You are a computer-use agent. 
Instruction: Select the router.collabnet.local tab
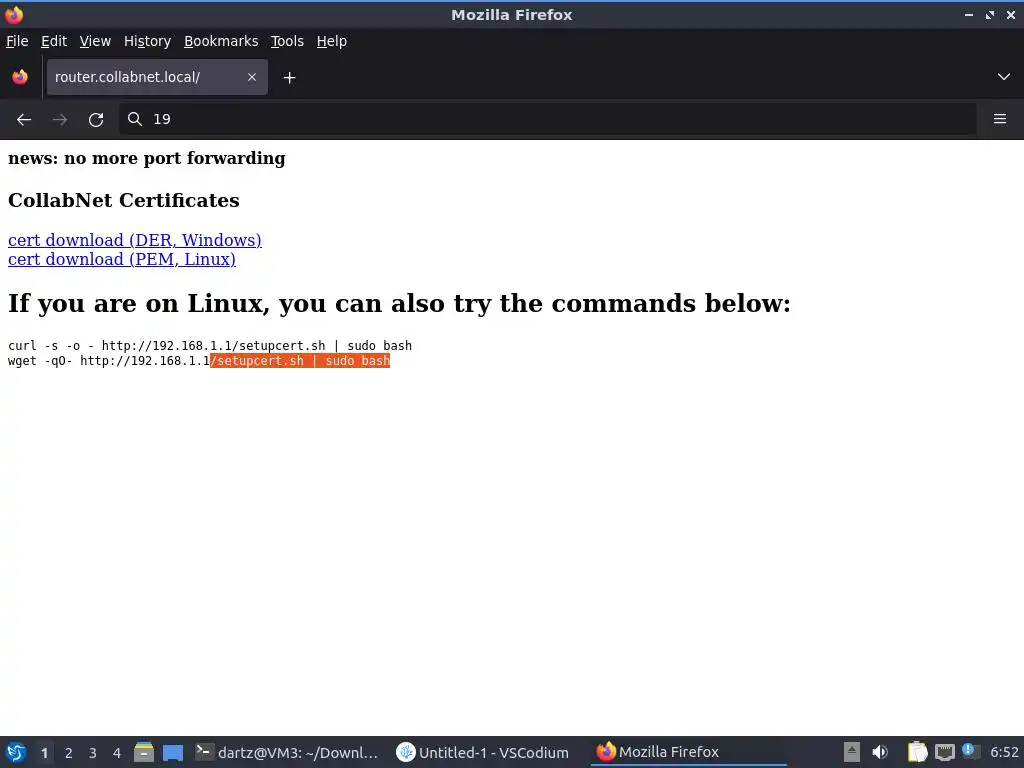tap(157, 77)
